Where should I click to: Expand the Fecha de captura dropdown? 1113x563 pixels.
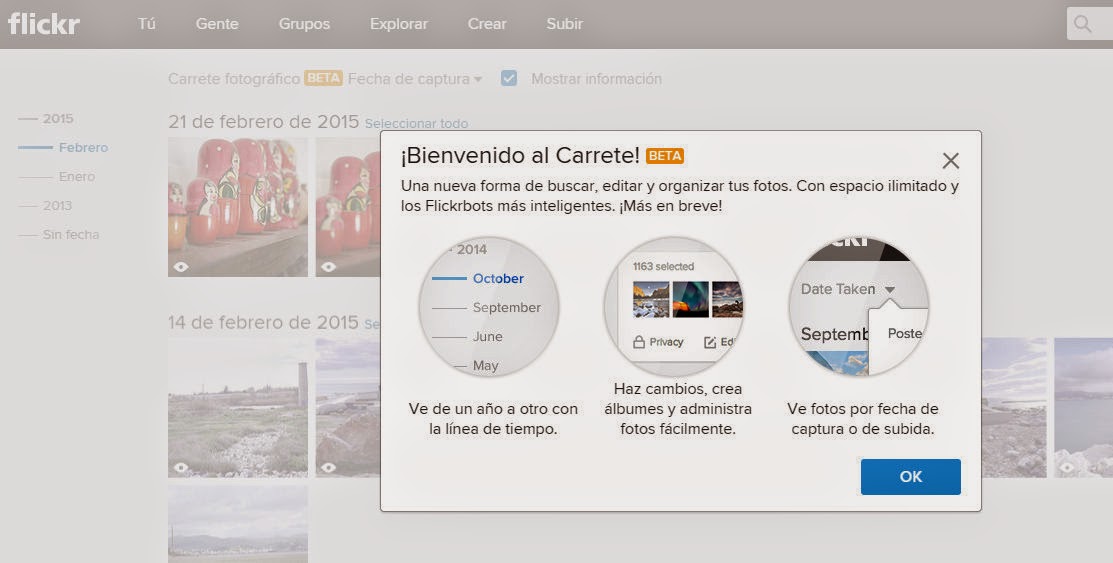(x=415, y=79)
